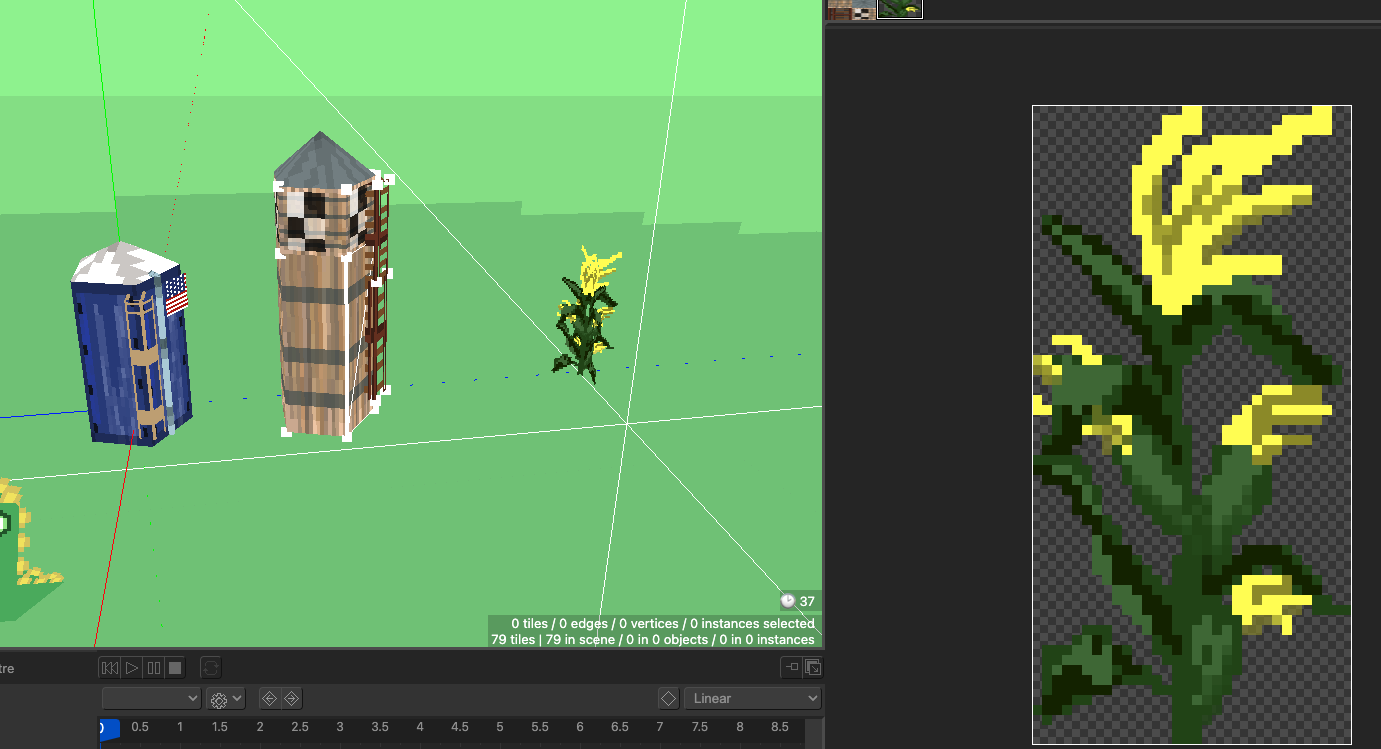Click the 8.5 mark on the timeline ruler
The width and height of the screenshot is (1381, 749).
[x=780, y=727]
